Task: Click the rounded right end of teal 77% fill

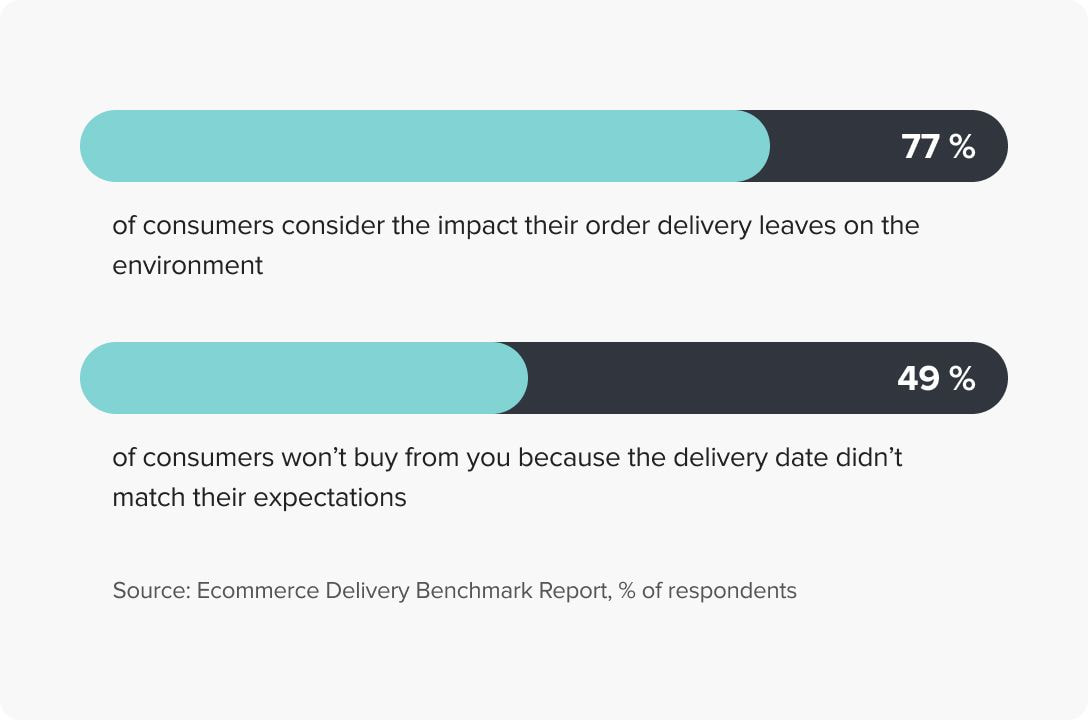Action: tap(753, 146)
